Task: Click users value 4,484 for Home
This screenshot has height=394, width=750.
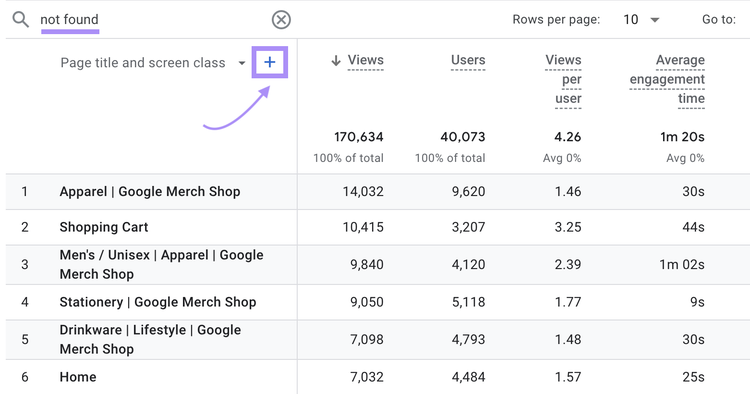Action: (x=468, y=377)
